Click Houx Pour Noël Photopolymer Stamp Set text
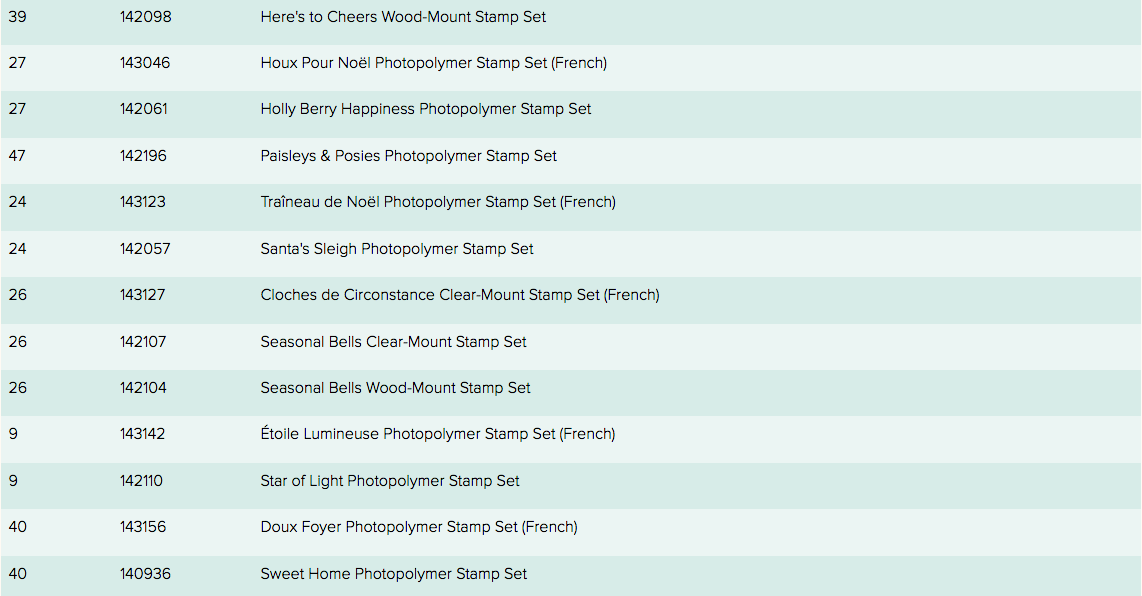The height and width of the screenshot is (596, 1142). (x=433, y=63)
